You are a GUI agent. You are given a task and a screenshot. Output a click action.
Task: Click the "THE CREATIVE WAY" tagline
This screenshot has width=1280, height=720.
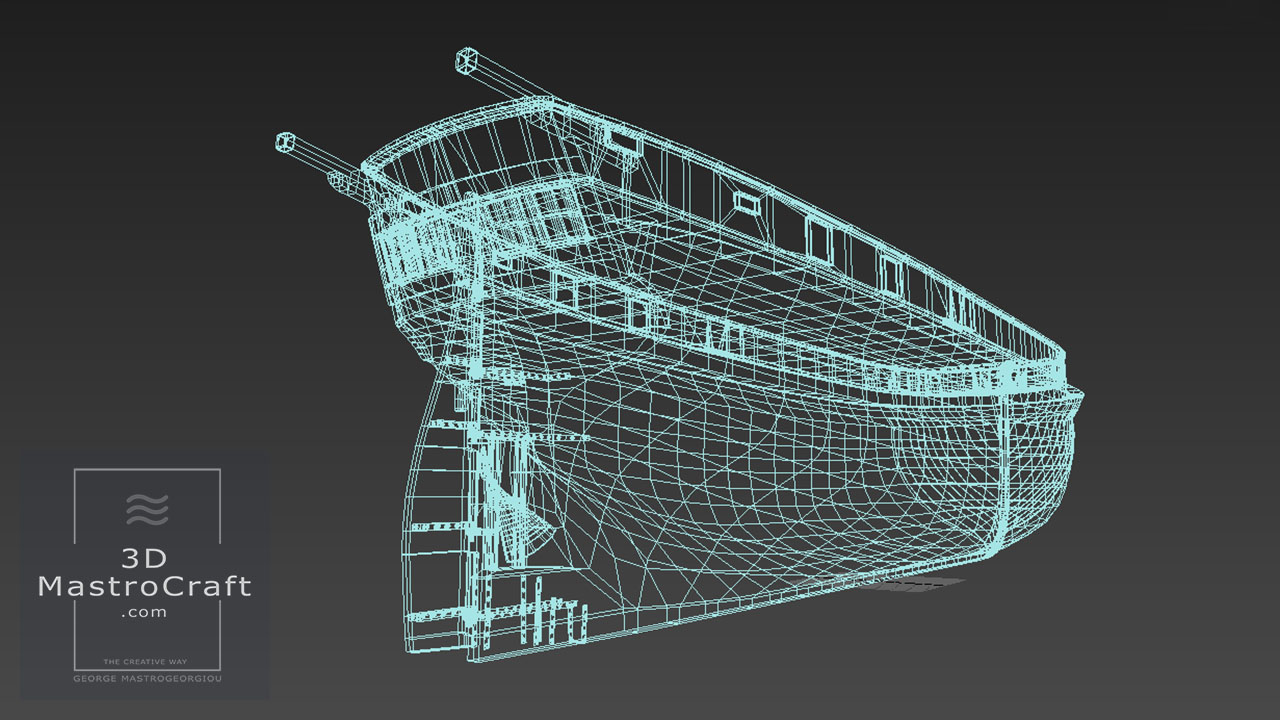tap(146, 662)
